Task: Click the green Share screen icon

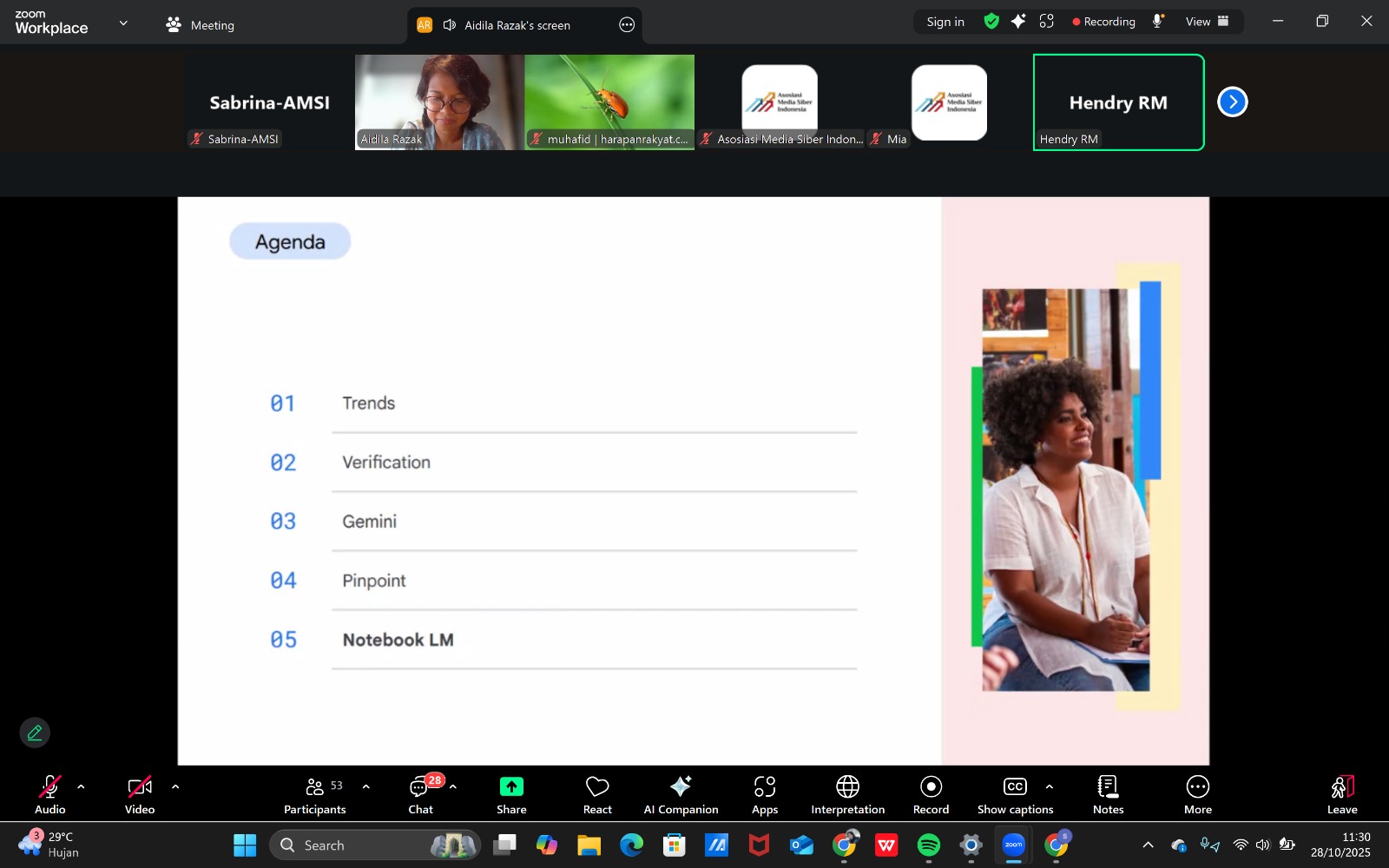Action: click(511, 786)
